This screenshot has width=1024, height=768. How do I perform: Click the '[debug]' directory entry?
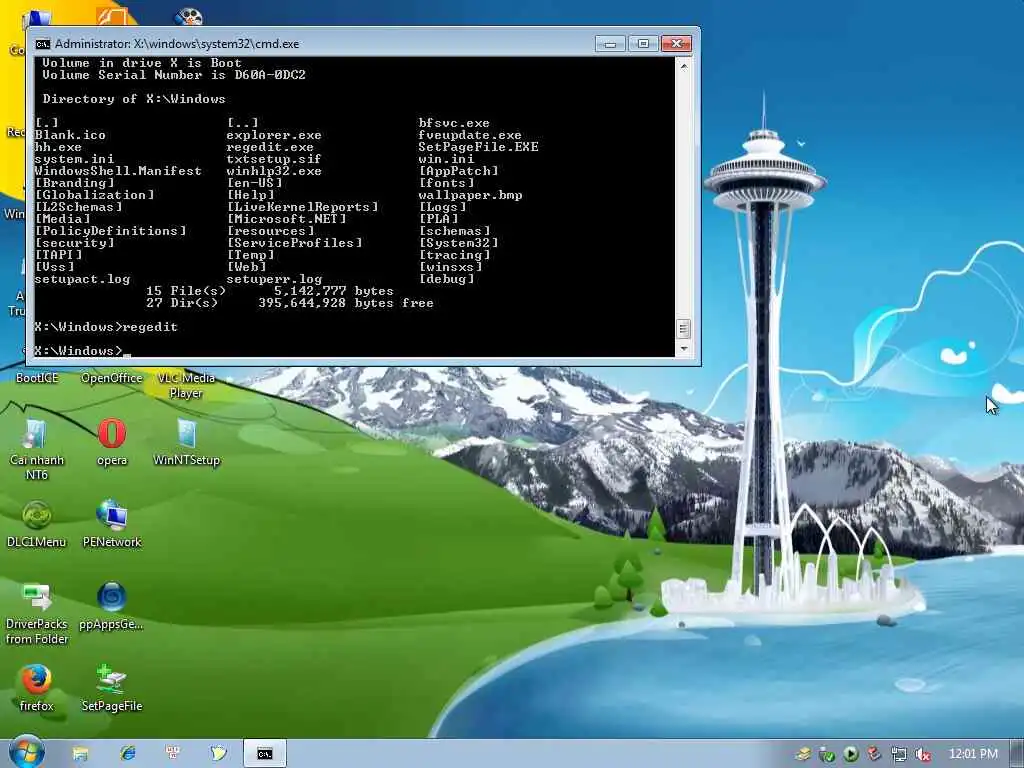446,280
